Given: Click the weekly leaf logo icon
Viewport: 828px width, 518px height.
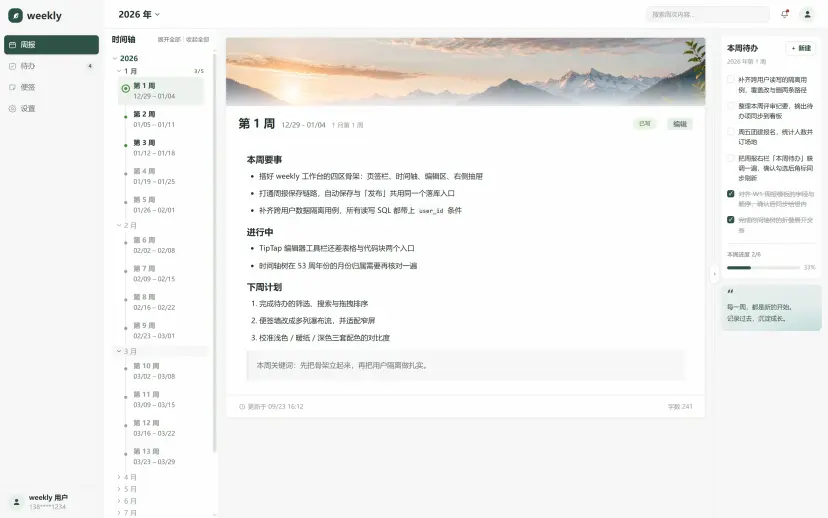Looking at the screenshot, I should 15,15.
